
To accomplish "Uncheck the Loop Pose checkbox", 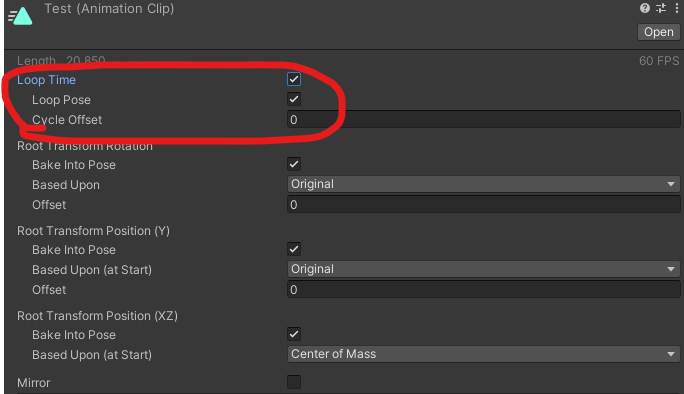I will (x=294, y=99).
